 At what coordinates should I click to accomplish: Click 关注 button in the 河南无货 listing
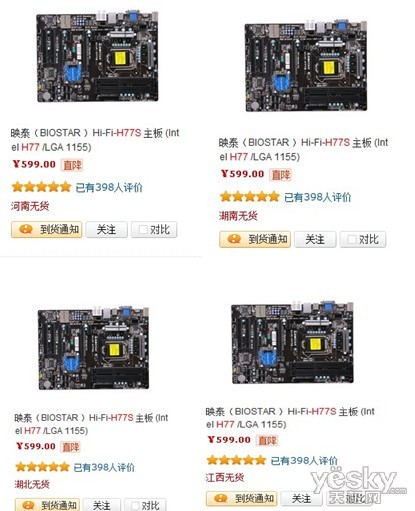(x=107, y=230)
